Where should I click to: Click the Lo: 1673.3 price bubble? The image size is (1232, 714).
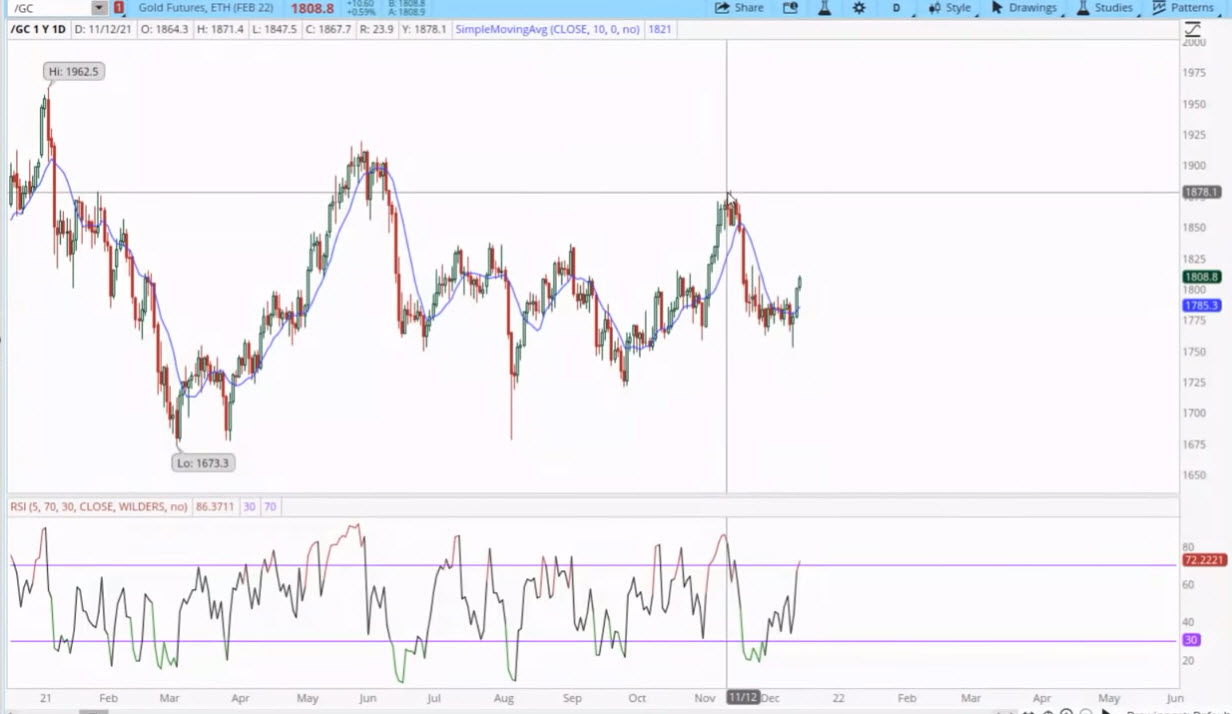coord(203,463)
